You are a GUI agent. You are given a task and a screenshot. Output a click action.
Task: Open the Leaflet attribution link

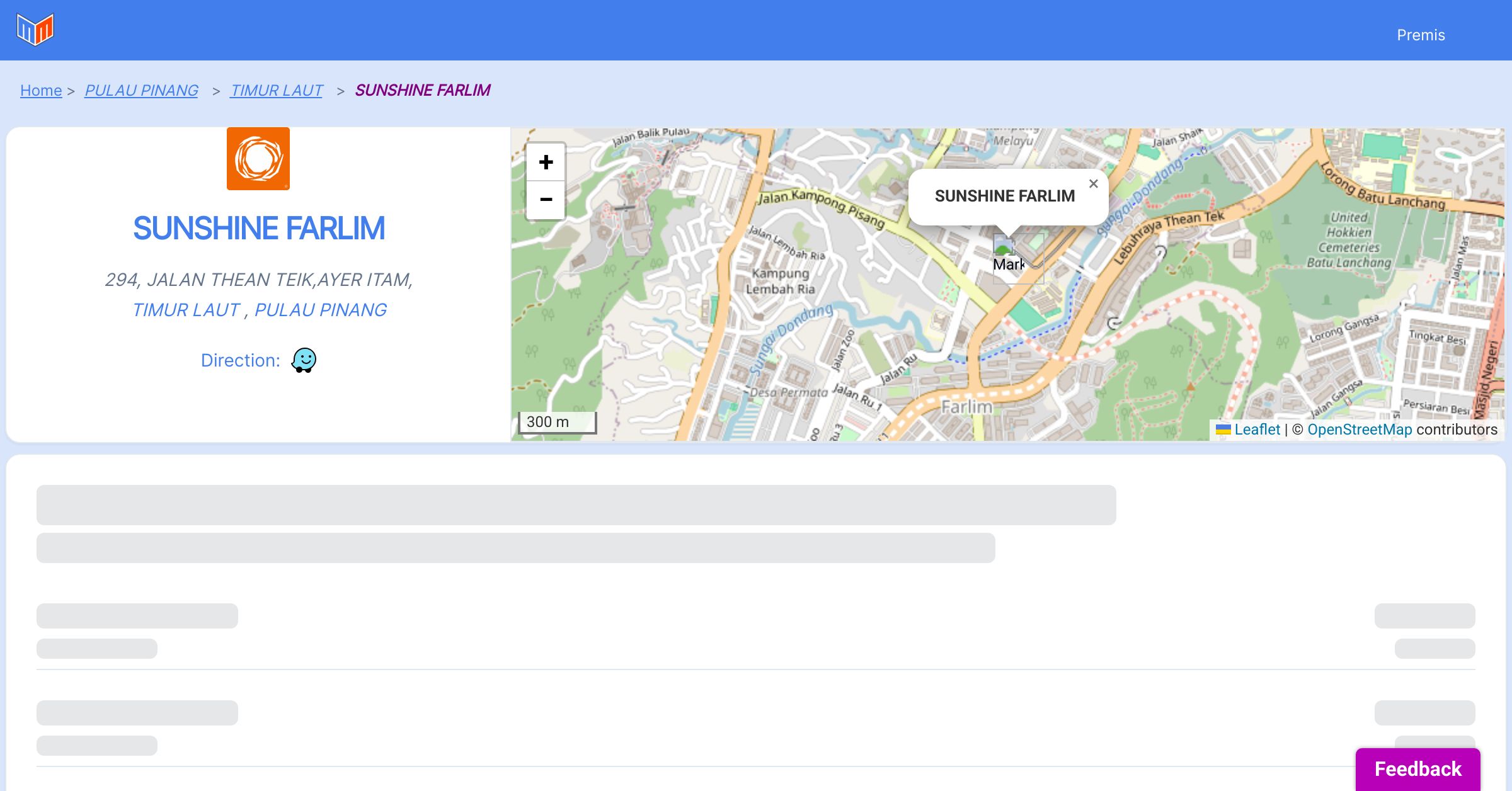[1257, 430]
